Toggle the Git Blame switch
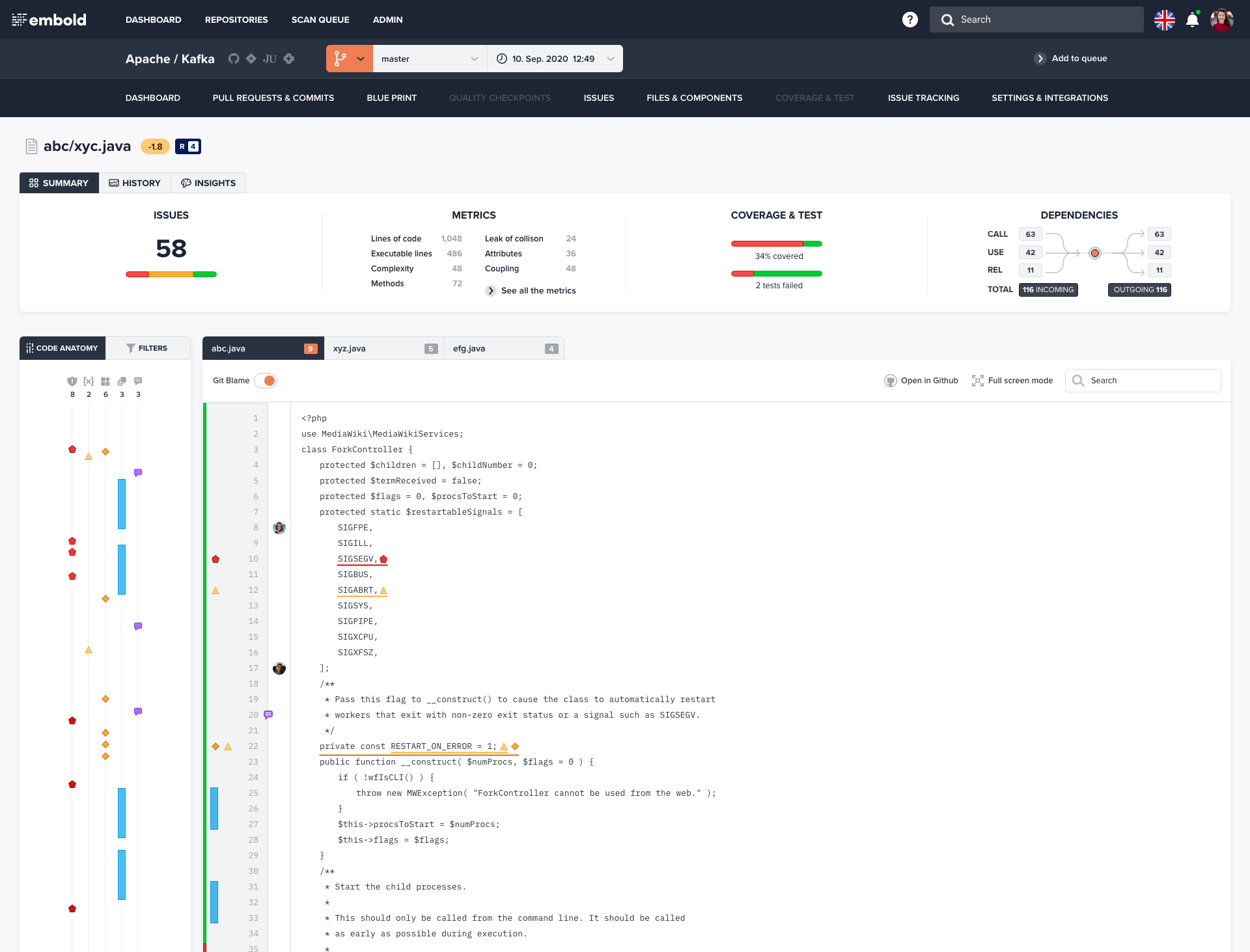 pos(266,381)
